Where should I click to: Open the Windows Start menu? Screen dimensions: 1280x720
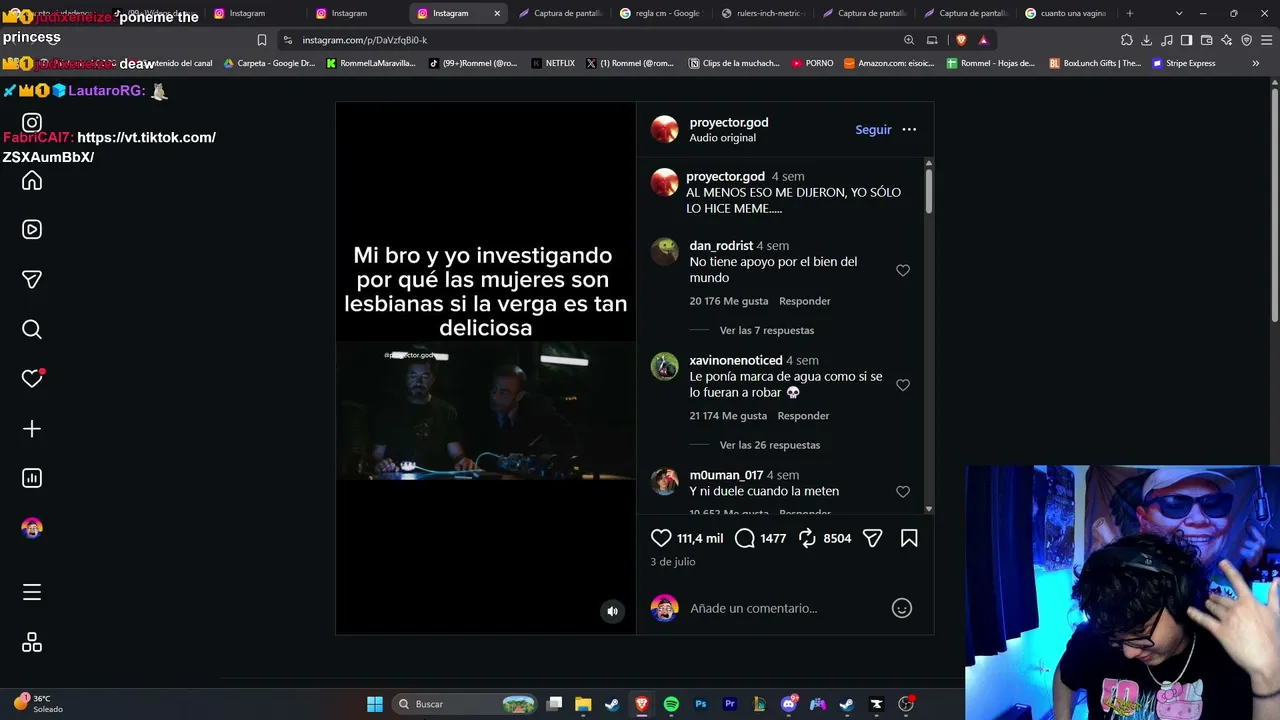[375, 704]
